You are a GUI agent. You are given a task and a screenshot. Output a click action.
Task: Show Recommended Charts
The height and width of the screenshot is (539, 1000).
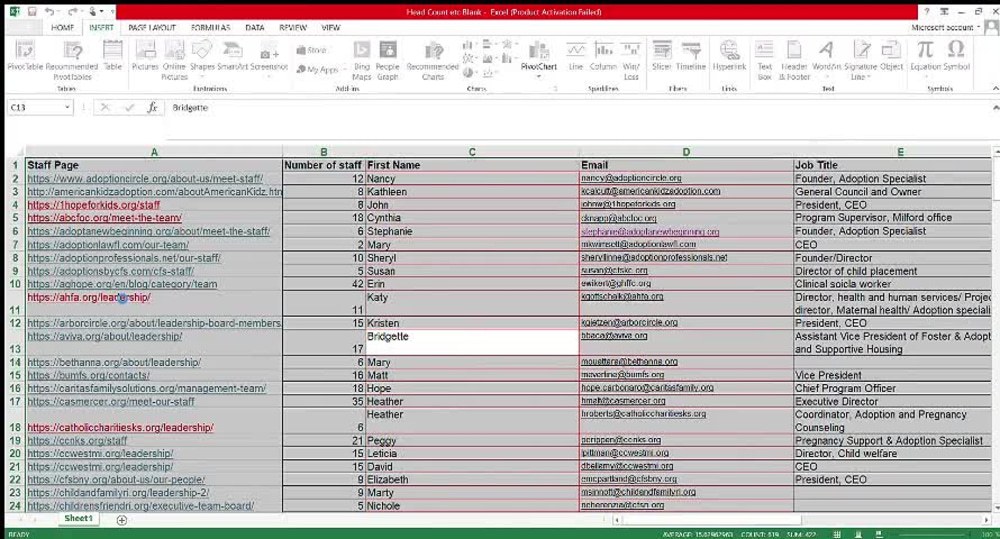click(433, 60)
